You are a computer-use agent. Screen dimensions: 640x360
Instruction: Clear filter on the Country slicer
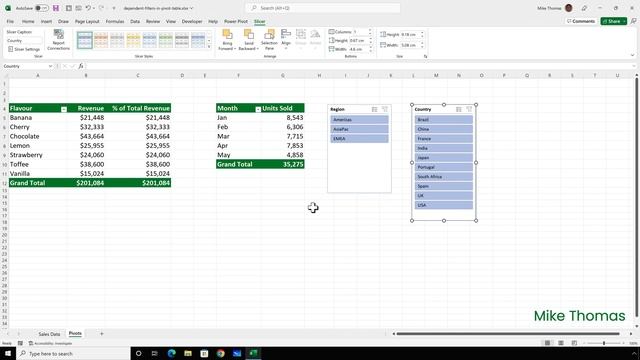coord(469,109)
